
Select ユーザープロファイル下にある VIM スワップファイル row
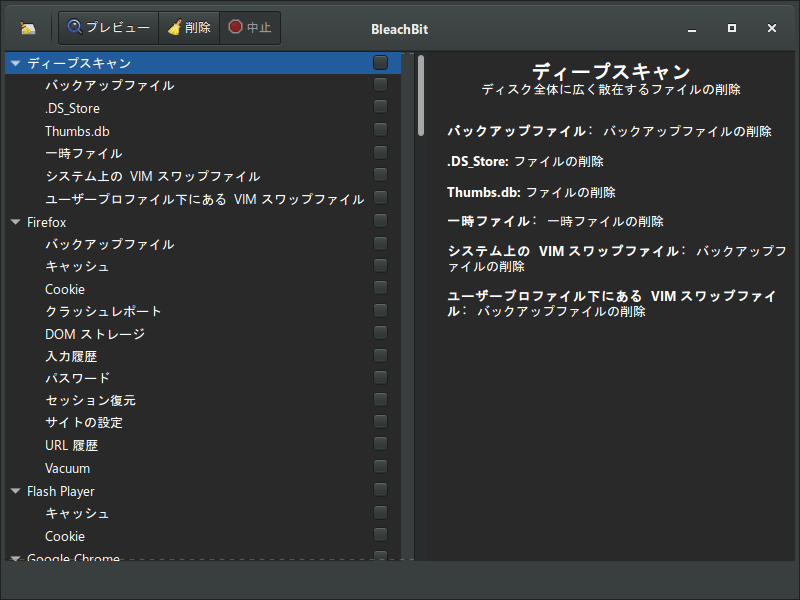coord(203,199)
